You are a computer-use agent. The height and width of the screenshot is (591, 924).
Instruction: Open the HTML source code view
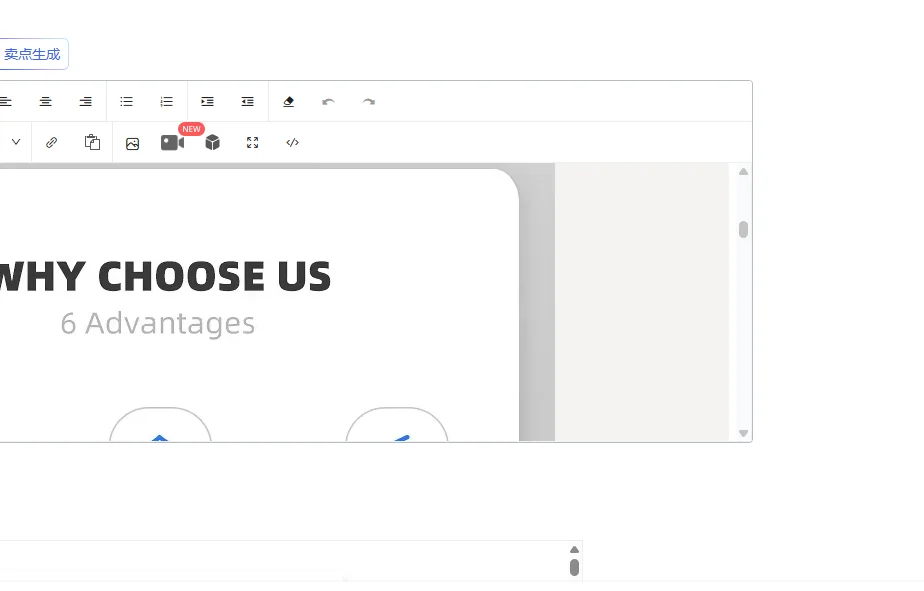pos(293,143)
